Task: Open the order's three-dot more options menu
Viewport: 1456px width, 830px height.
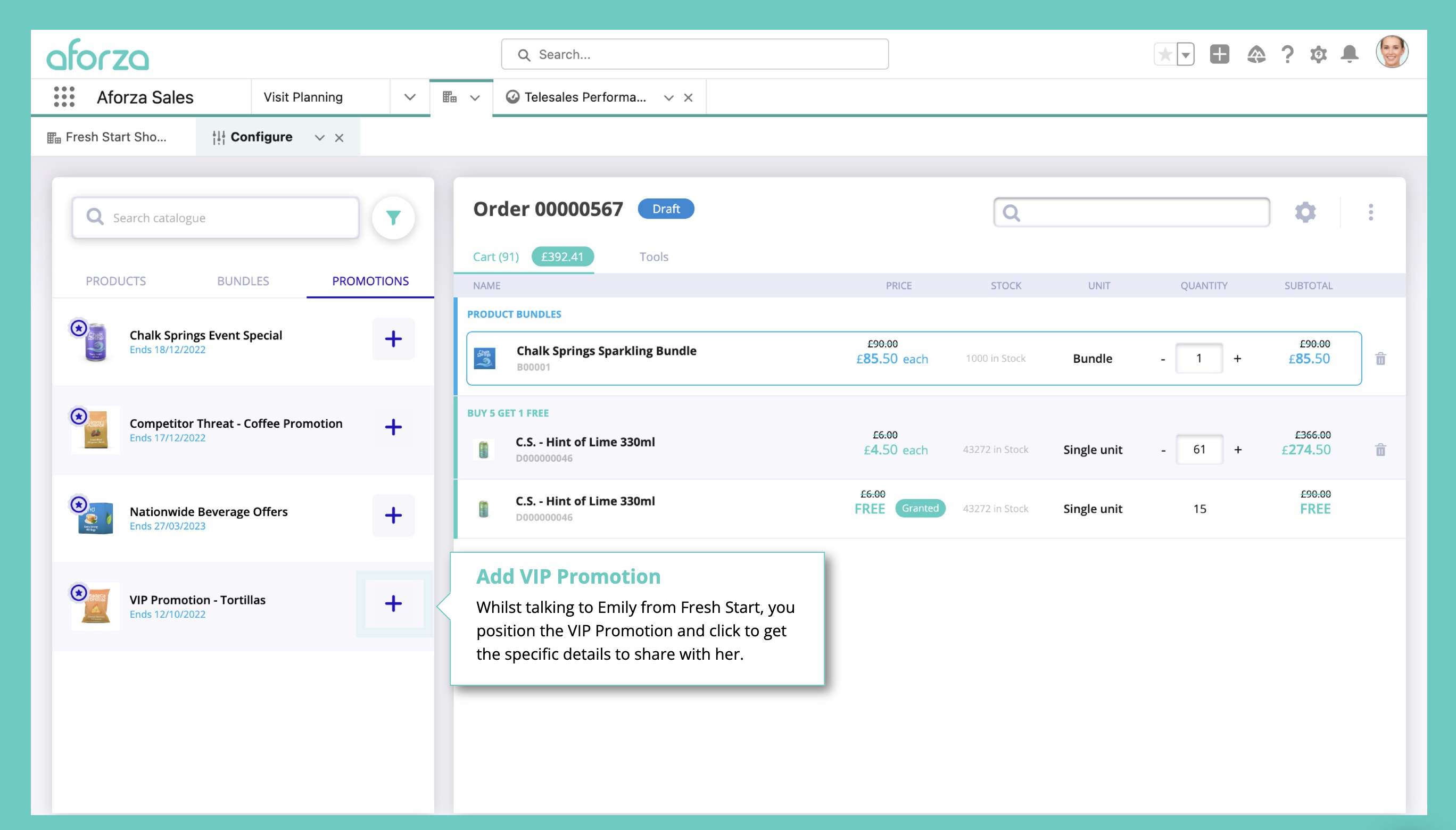Action: pos(1370,212)
